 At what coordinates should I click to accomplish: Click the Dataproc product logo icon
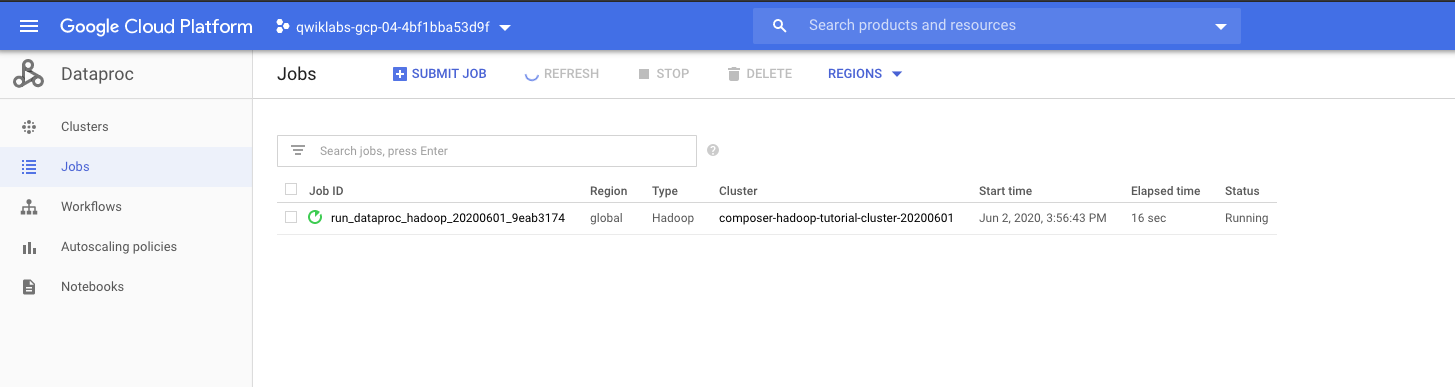coord(29,74)
